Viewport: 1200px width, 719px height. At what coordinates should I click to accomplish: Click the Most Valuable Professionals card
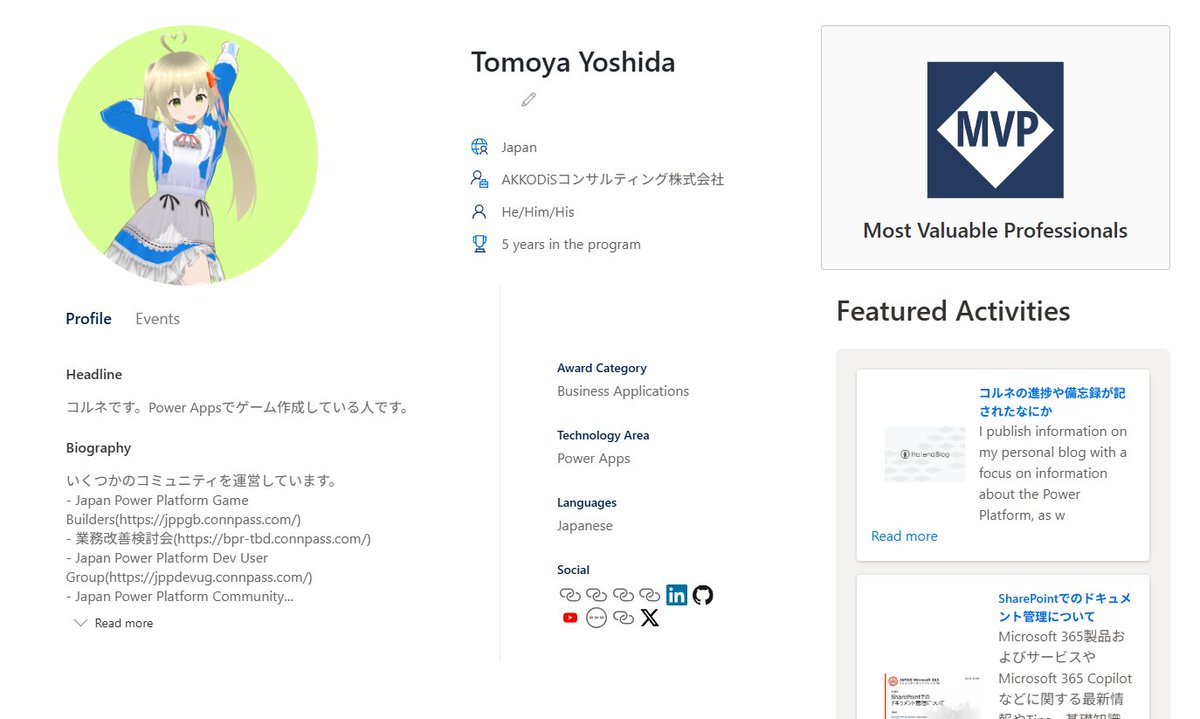pos(995,148)
